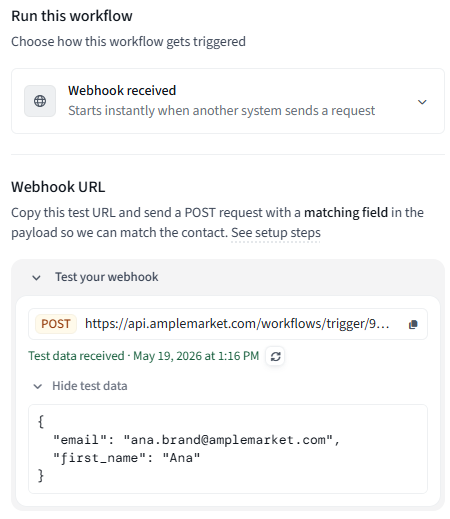Image resolution: width=450 pixels, height=519 pixels.
Task: Click the Test data received status text
Action: click(143, 356)
